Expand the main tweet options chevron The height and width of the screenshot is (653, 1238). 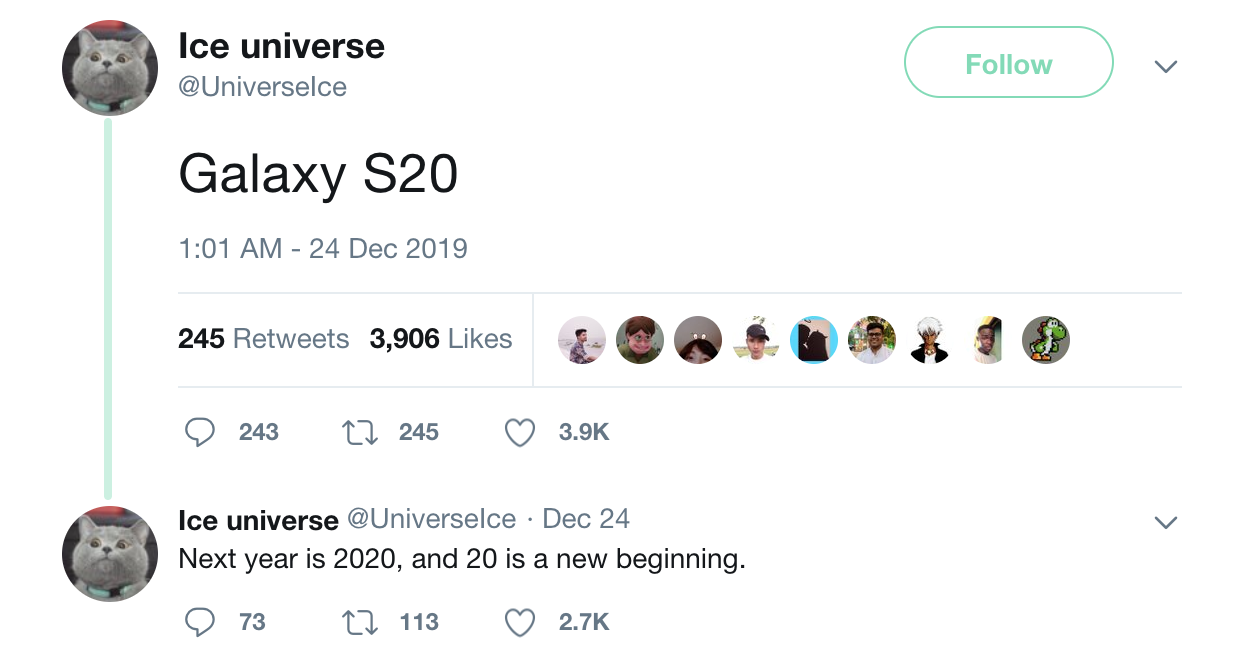1166,67
